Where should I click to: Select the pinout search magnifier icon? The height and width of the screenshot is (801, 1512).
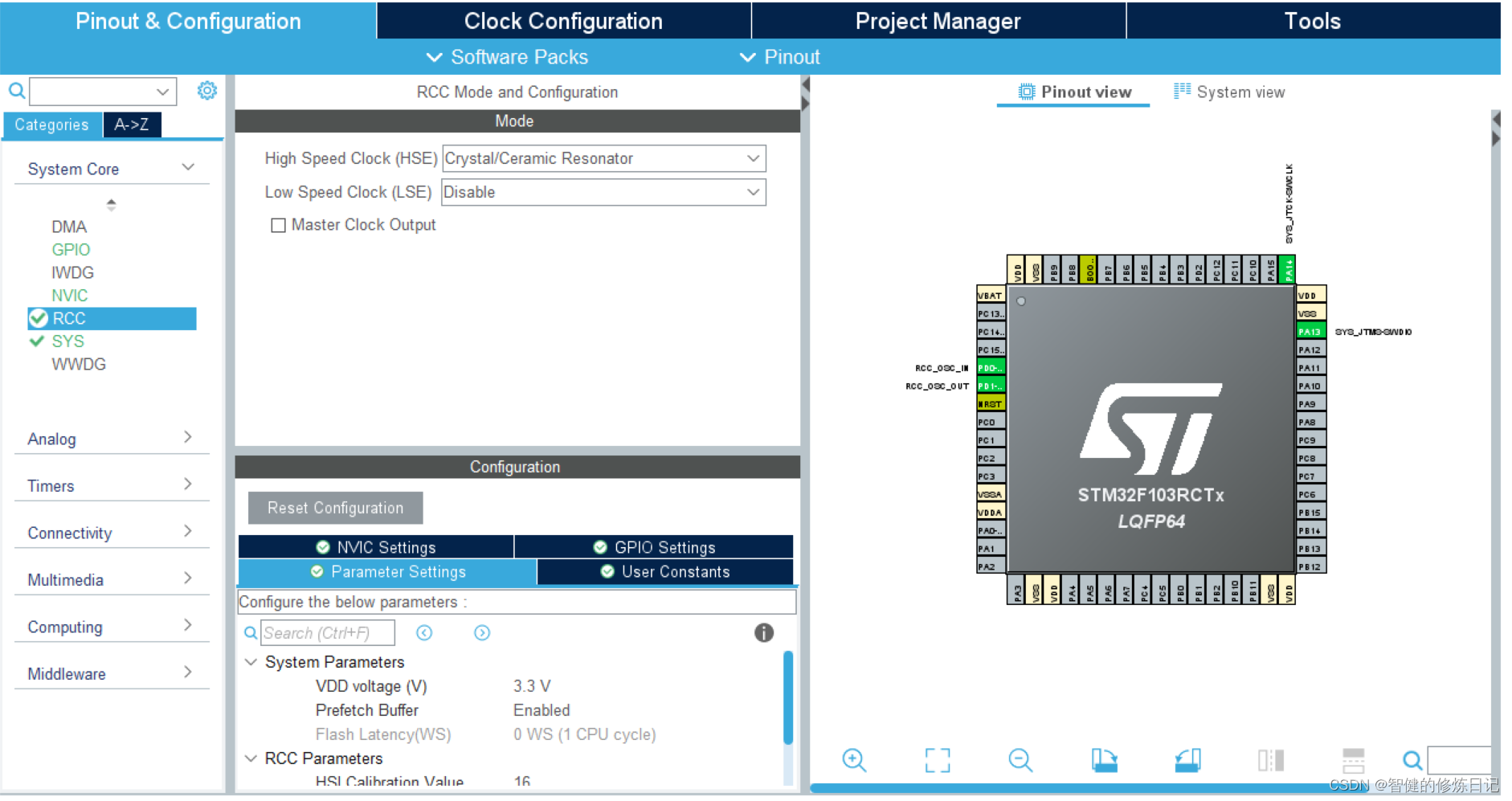pos(1412,760)
